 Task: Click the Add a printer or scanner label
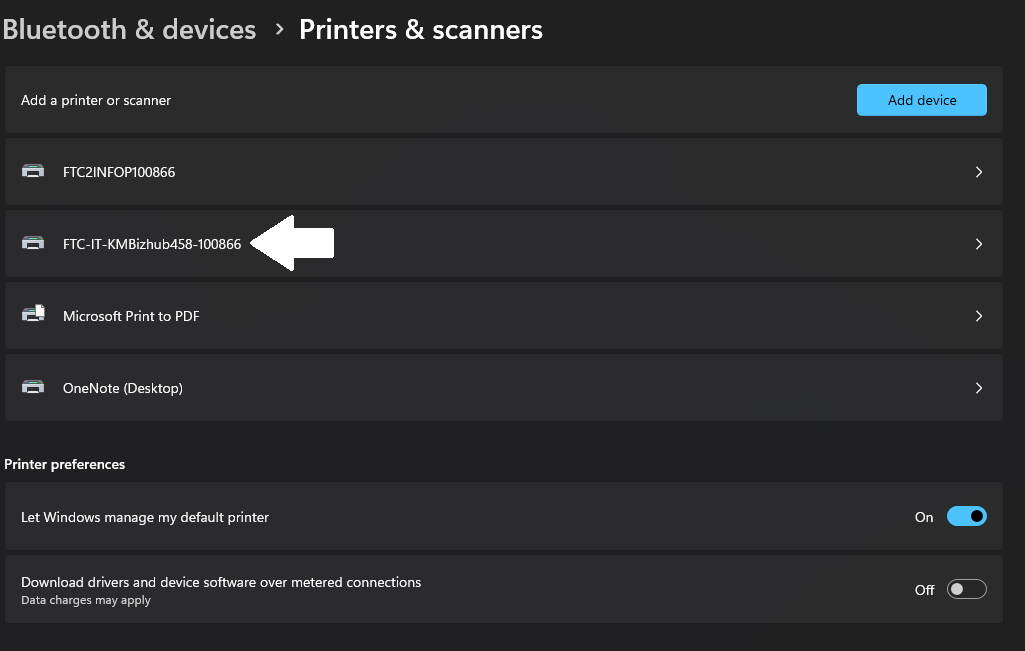pos(96,100)
